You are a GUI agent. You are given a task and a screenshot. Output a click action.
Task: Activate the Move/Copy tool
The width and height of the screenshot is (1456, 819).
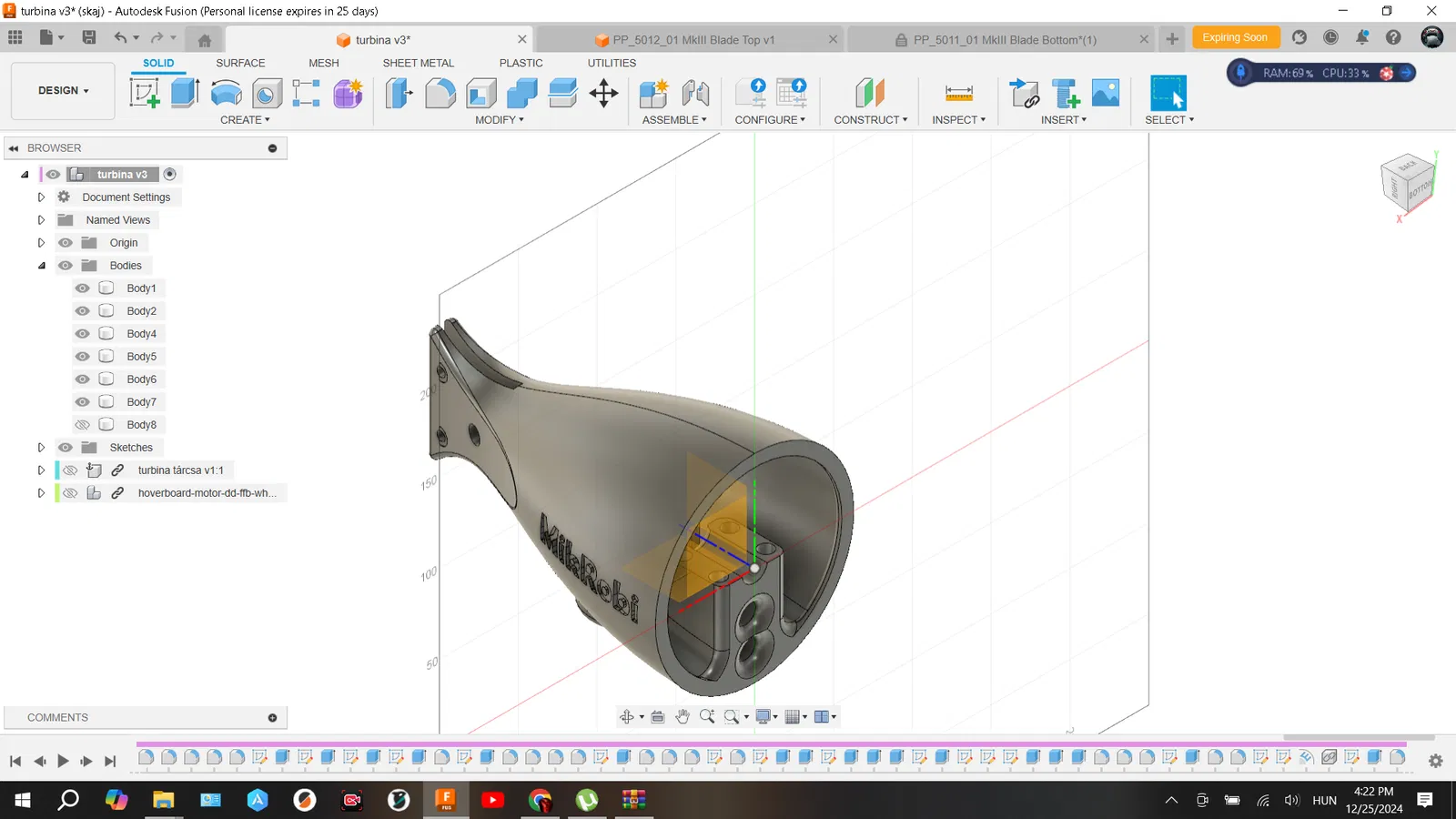[x=603, y=93]
